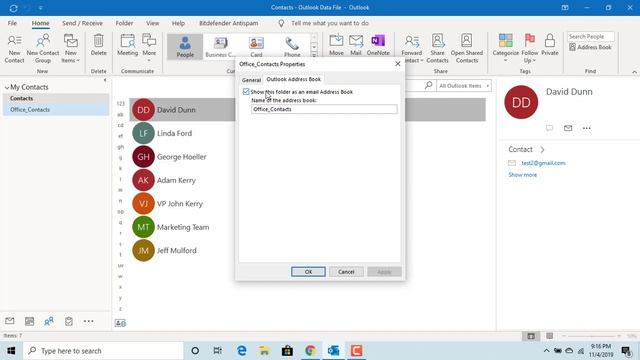Image resolution: width=640 pixels, height=360 pixels.
Task: Open the Bitdefender Antispam tab
Action: click(229, 23)
